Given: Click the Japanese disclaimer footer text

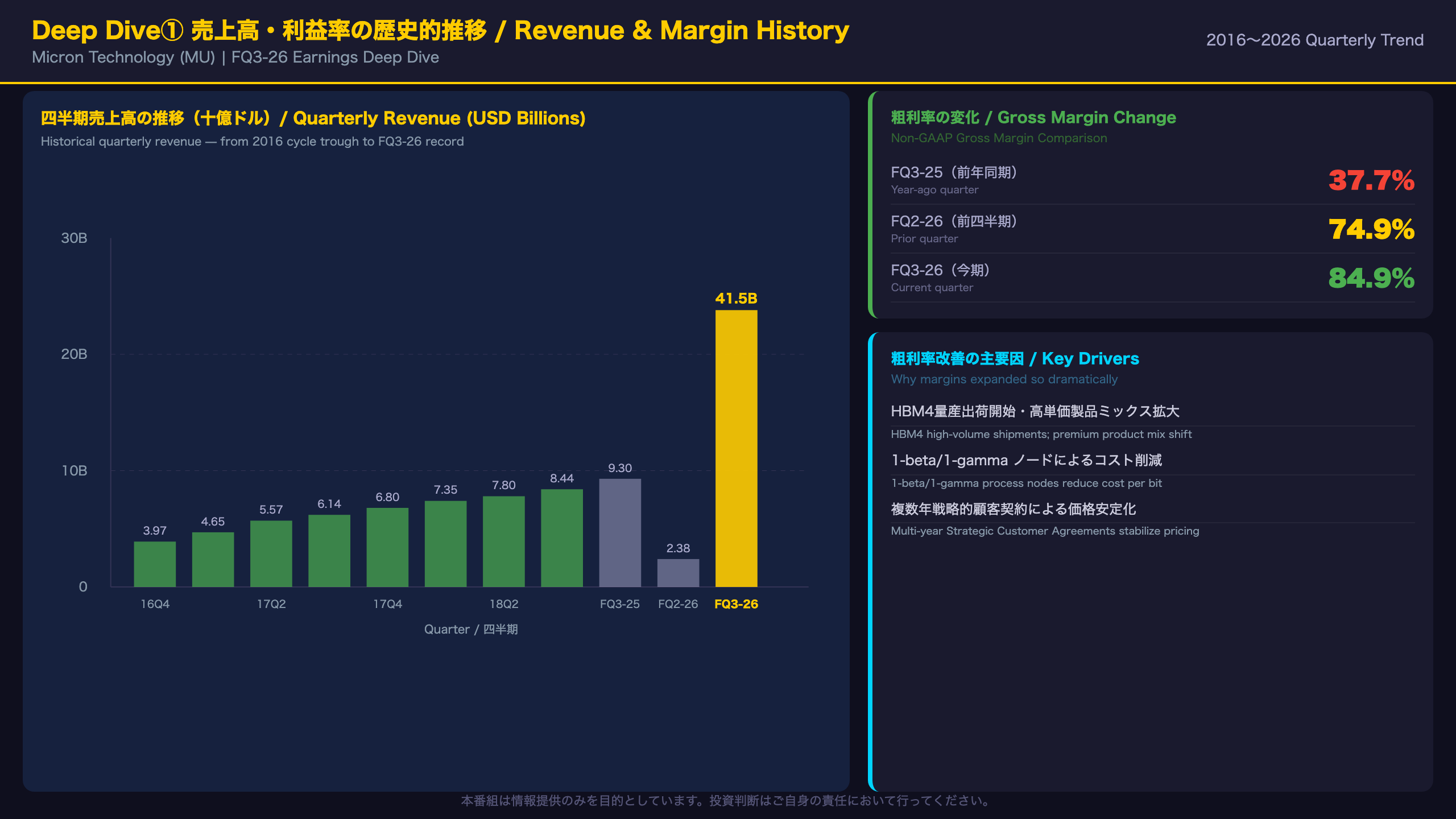Looking at the screenshot, I should tap(727, 801).
